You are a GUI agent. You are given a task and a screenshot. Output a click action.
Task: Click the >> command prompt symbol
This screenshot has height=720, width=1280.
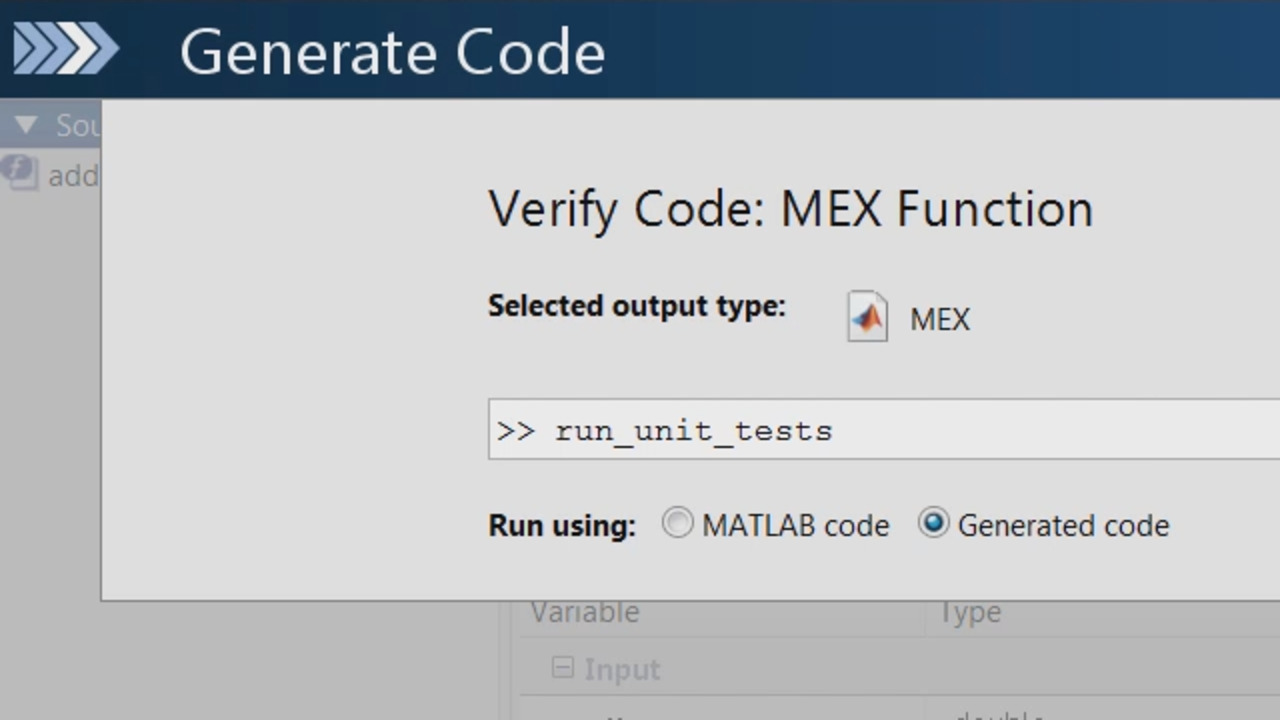[515, 430]
